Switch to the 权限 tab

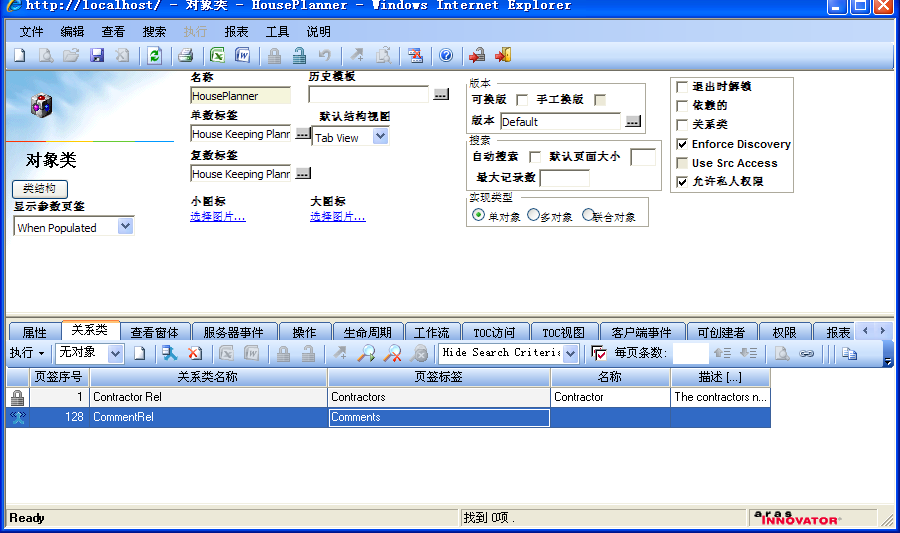tap(785, 332)
